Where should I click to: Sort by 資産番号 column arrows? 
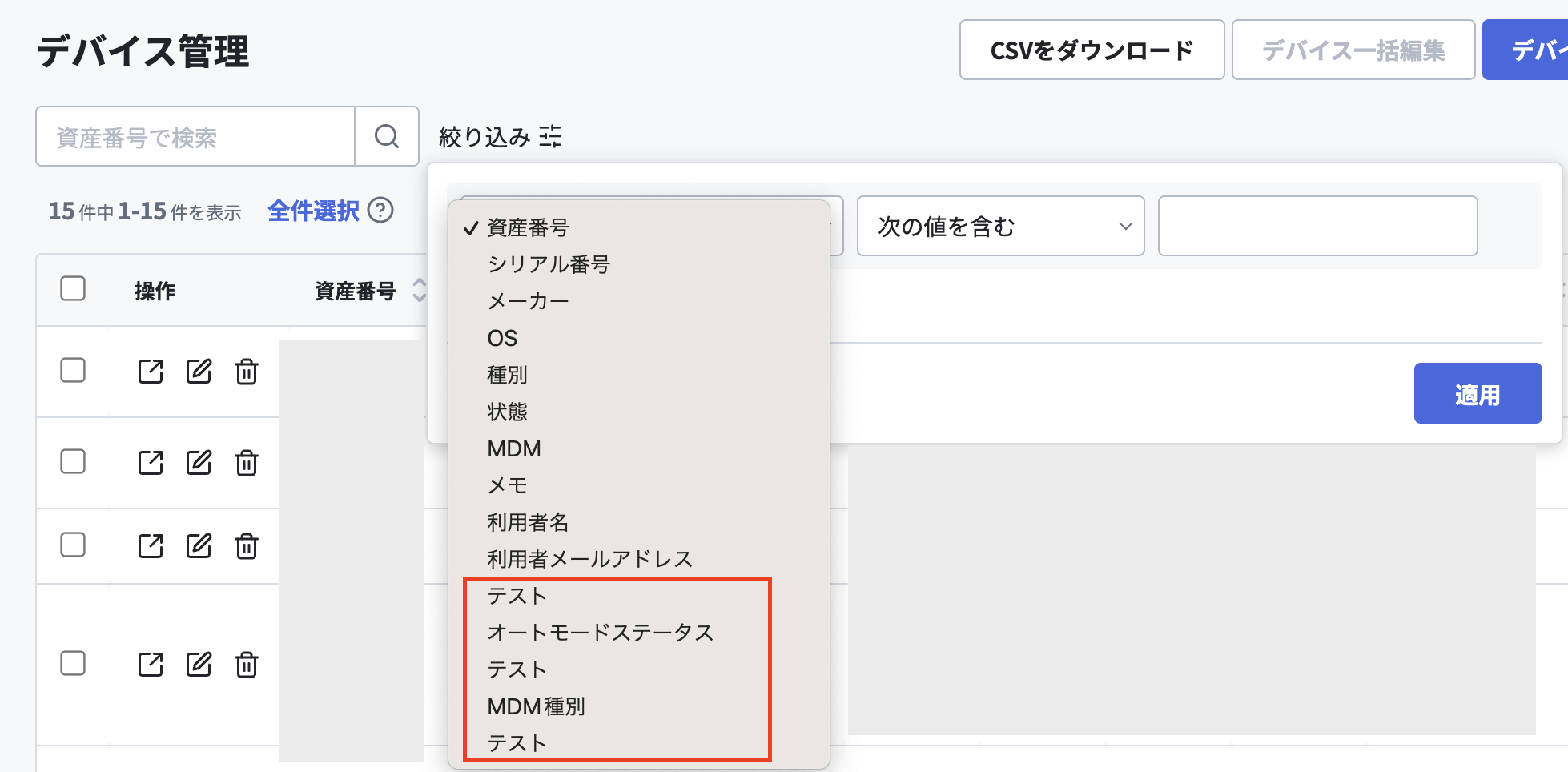point(419,290)
